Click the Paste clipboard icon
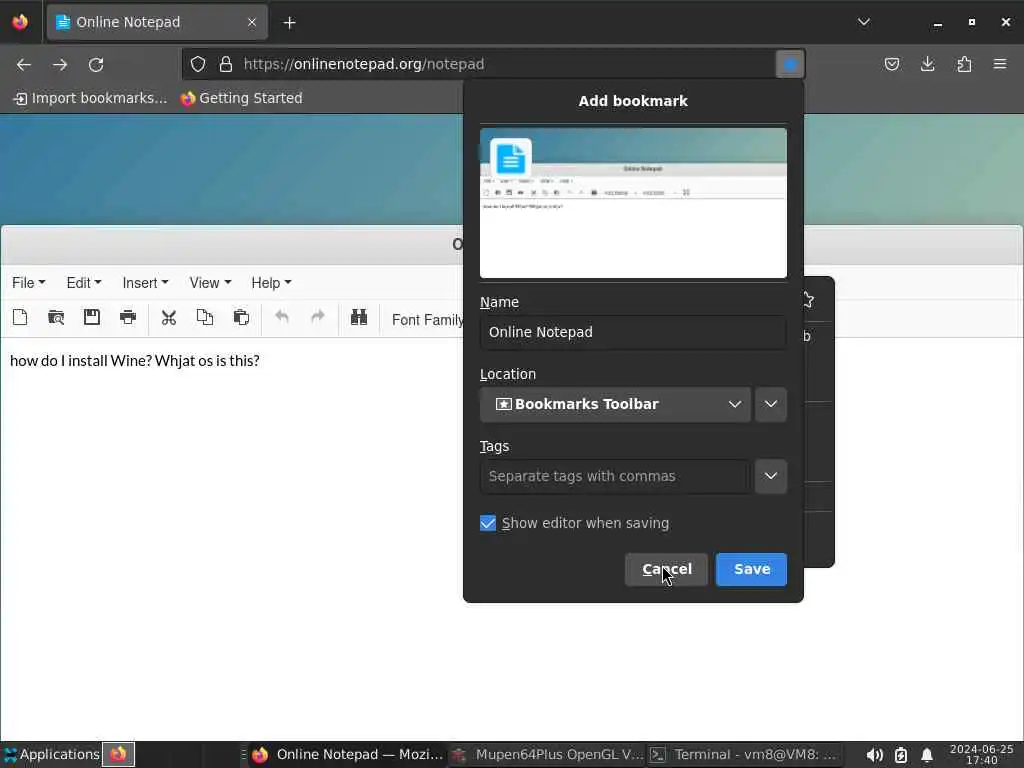The image size is (1024, 768). [x=241, y=317]
